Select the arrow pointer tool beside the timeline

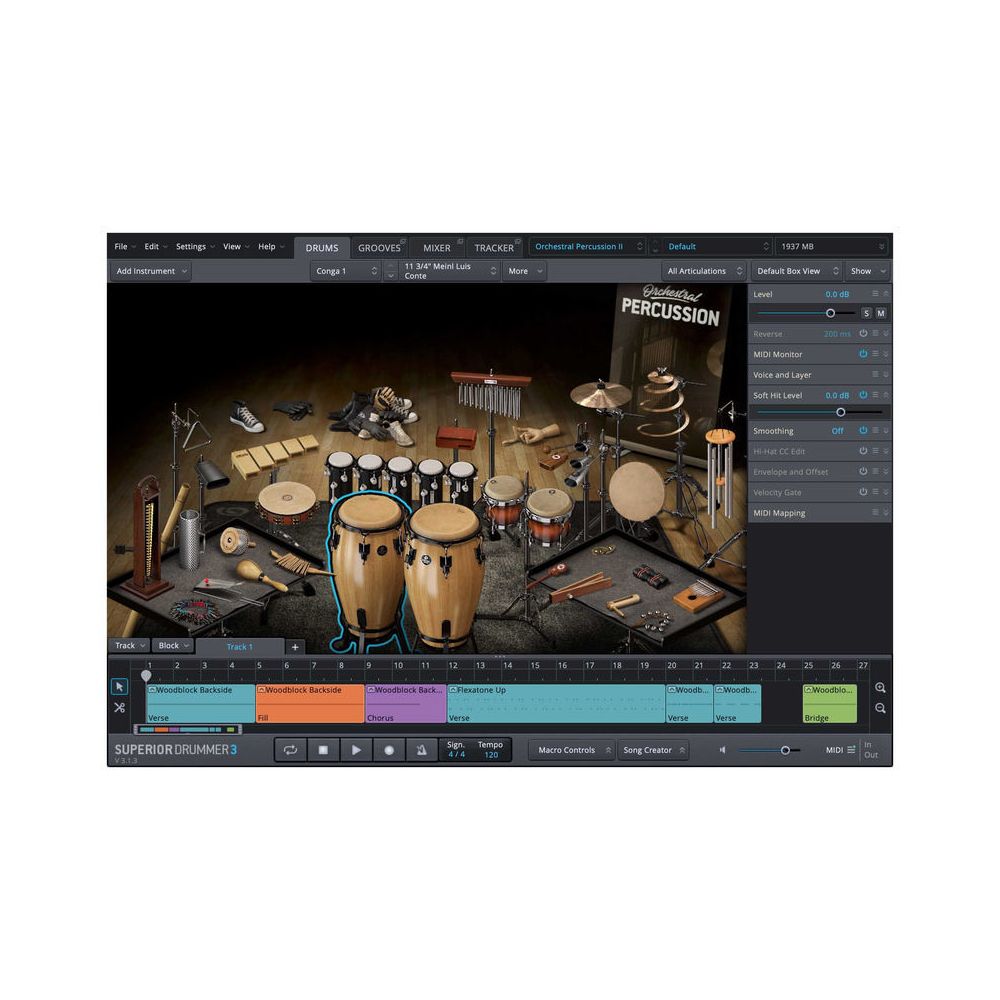tap(119, 686)
